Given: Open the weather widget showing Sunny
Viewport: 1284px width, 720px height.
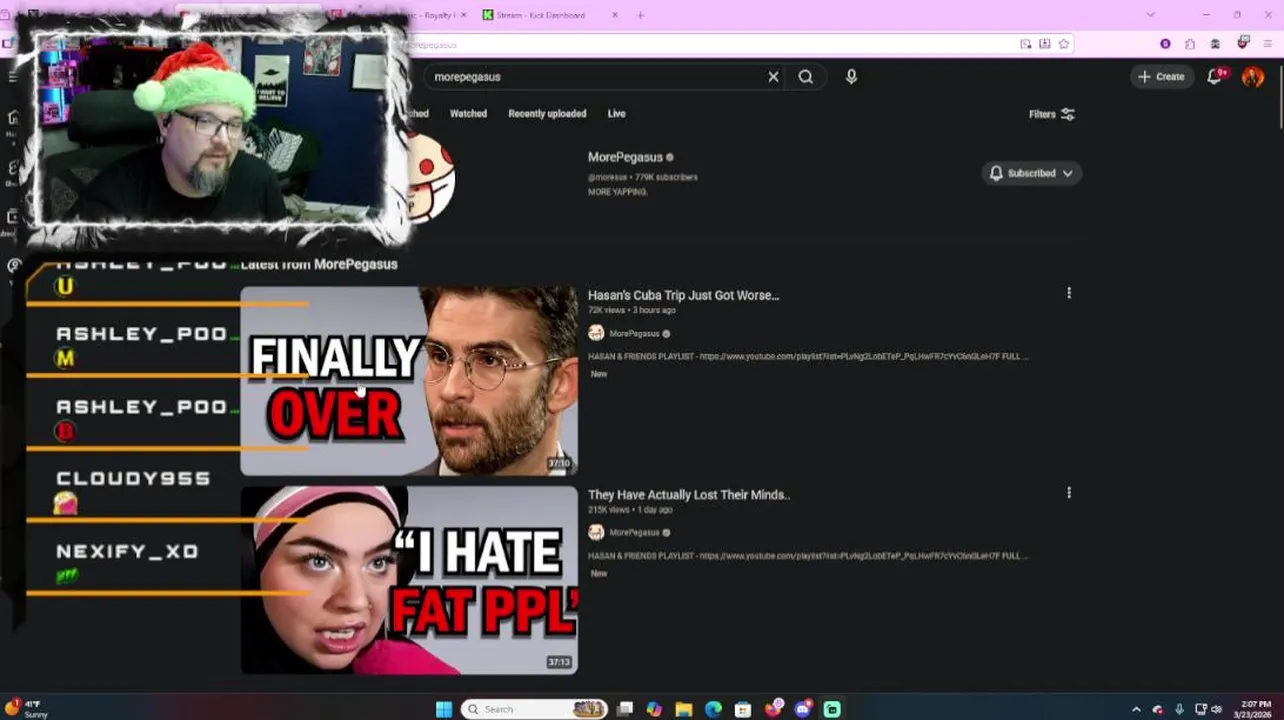Looking at the screenshot, I should coord(26,709).
